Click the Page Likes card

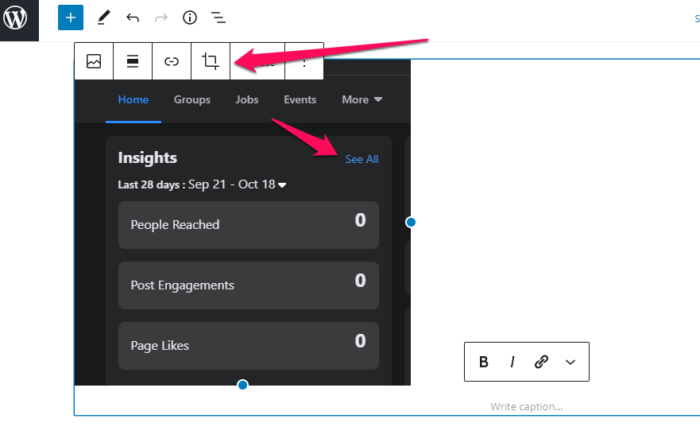point(249,346)
